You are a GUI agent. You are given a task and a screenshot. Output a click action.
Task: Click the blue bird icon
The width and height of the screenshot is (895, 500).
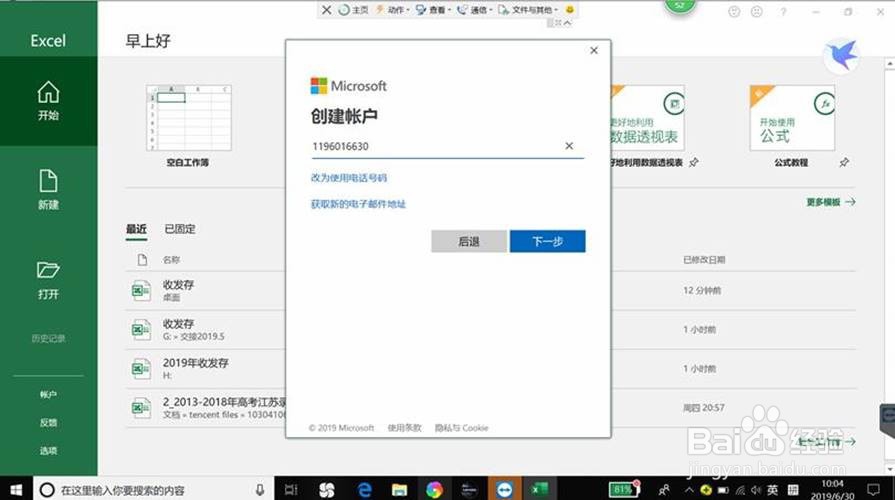(841, 57)
